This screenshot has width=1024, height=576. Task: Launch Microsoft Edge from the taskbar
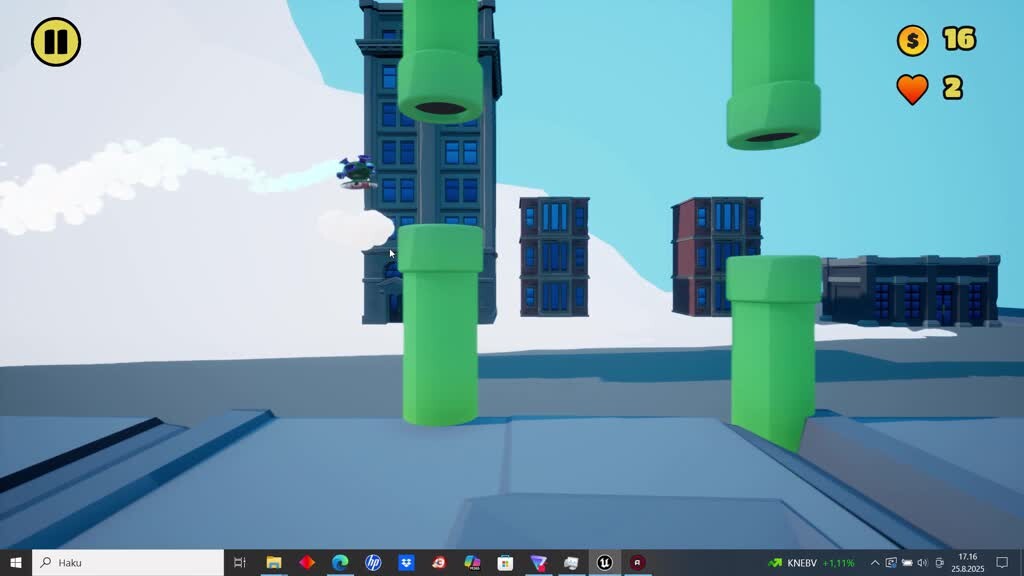tap(340, 563)
